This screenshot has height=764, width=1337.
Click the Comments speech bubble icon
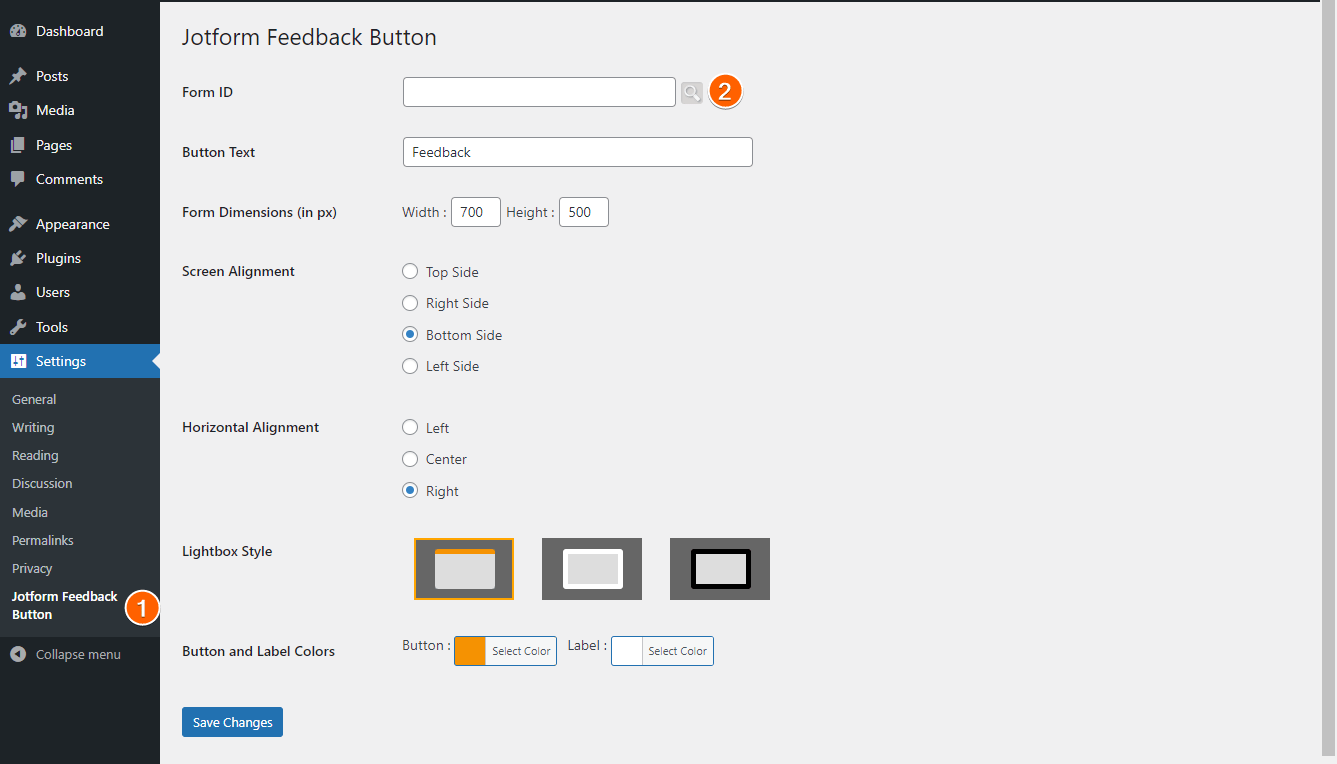tap(18, 179)
